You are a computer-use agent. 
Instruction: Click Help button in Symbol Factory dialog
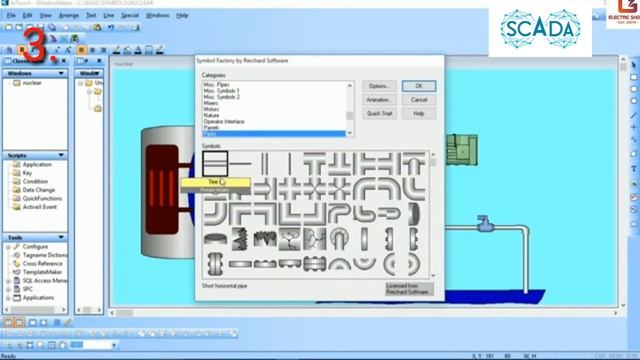[x=419, y=113]
